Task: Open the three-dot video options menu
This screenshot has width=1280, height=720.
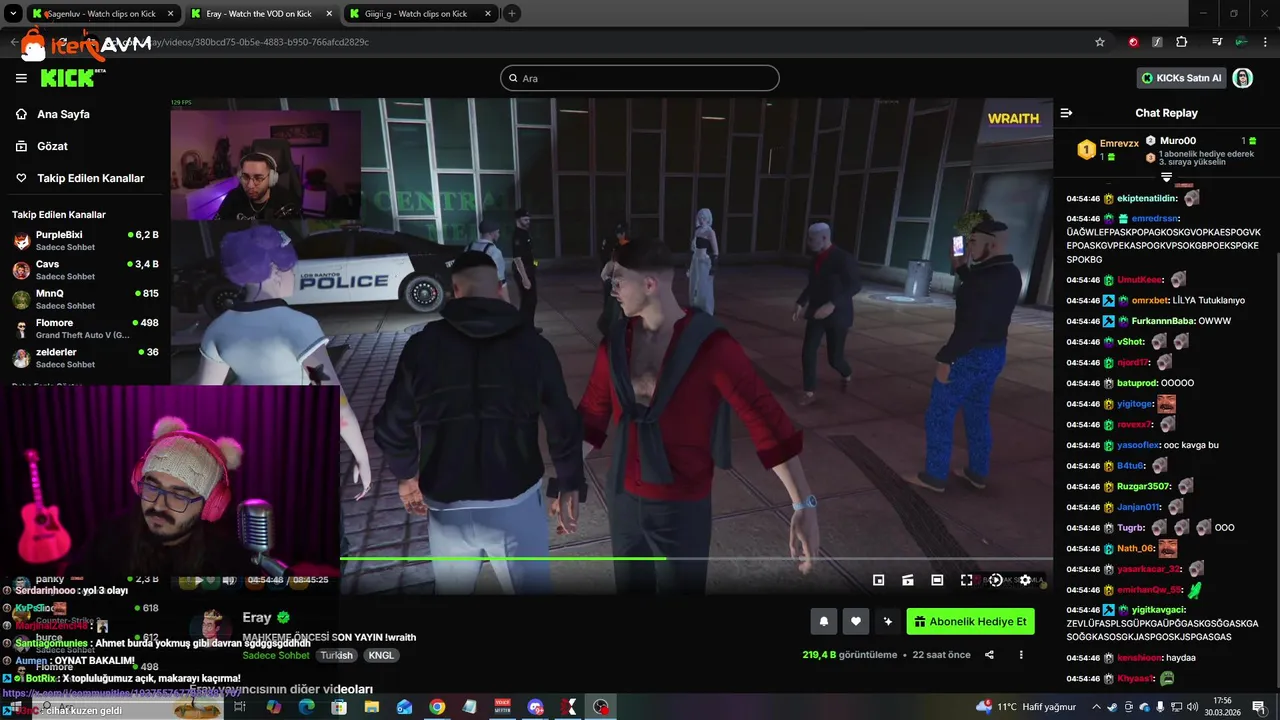Action: pos(1021,655)
